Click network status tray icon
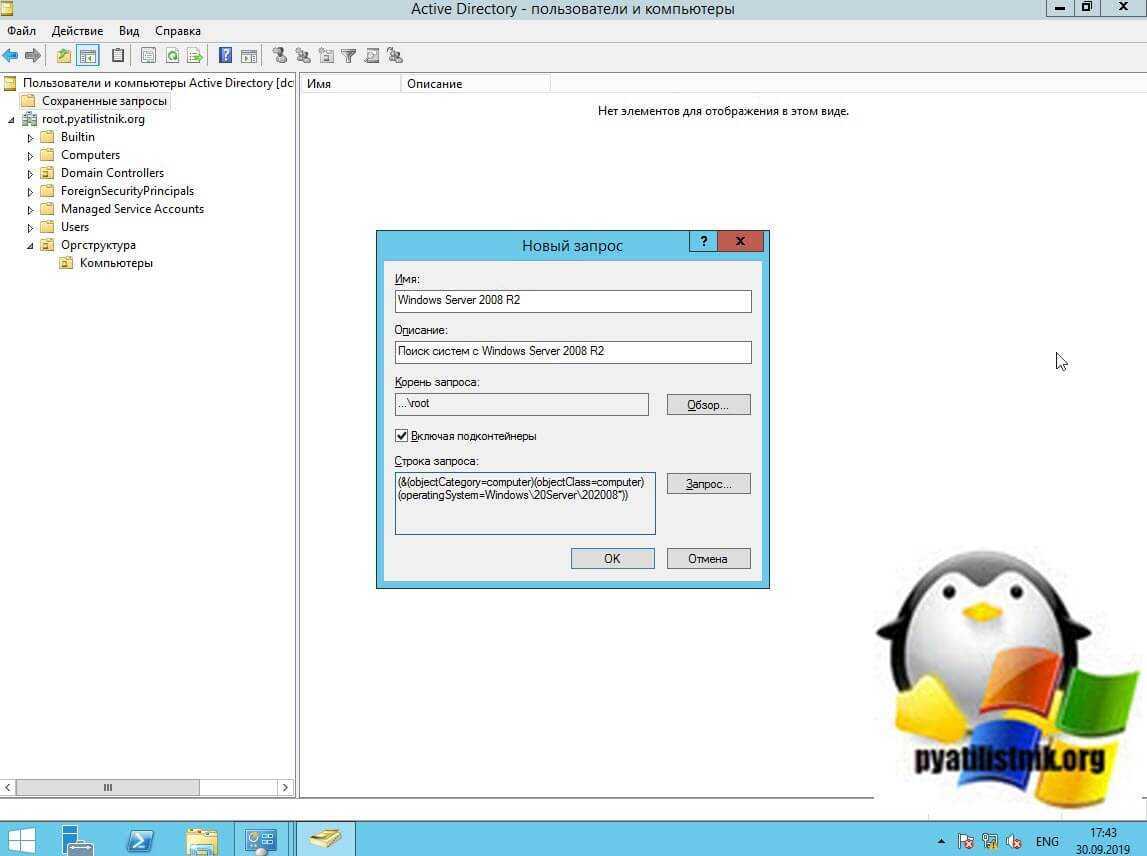 click(990, 841)
